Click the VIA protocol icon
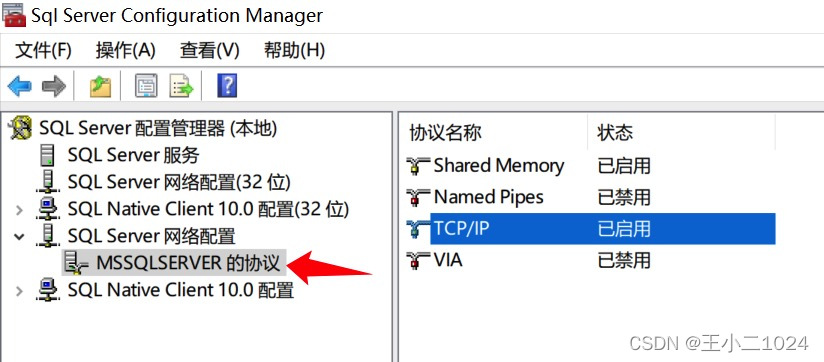The image size is (824, 362). point(417,261)
